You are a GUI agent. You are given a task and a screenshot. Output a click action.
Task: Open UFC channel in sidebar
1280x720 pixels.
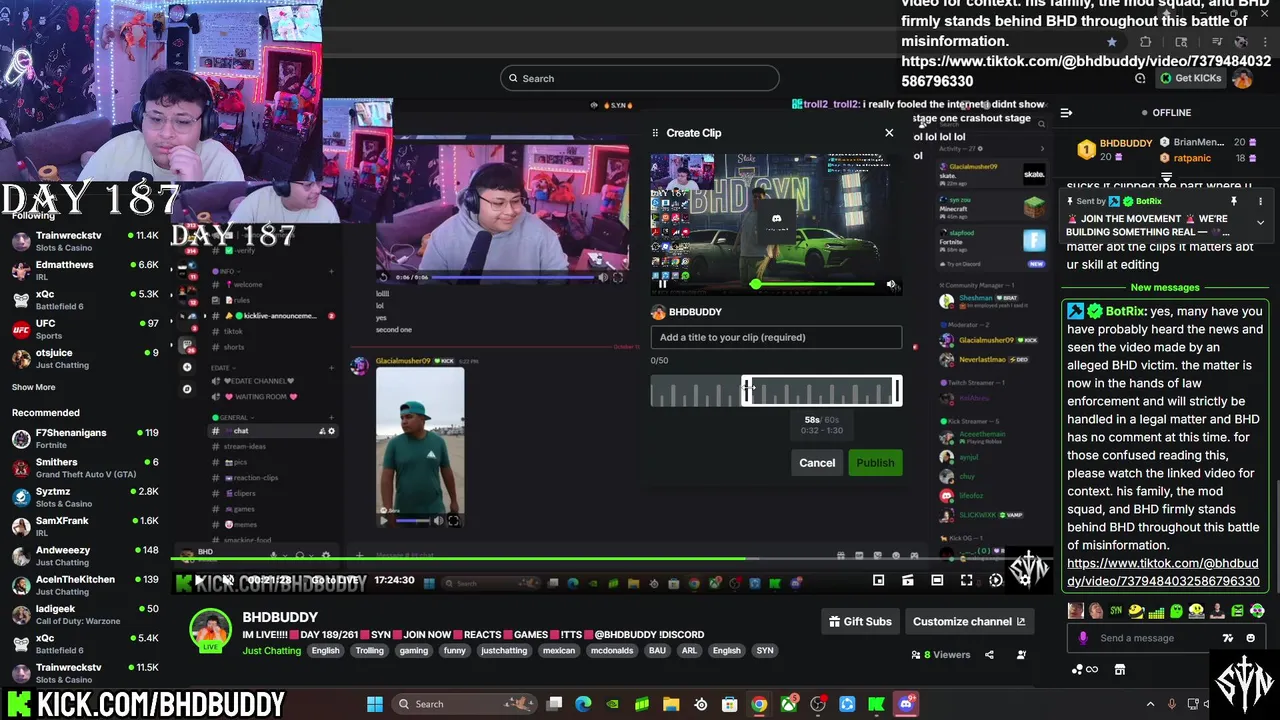(x=85, y=329)
